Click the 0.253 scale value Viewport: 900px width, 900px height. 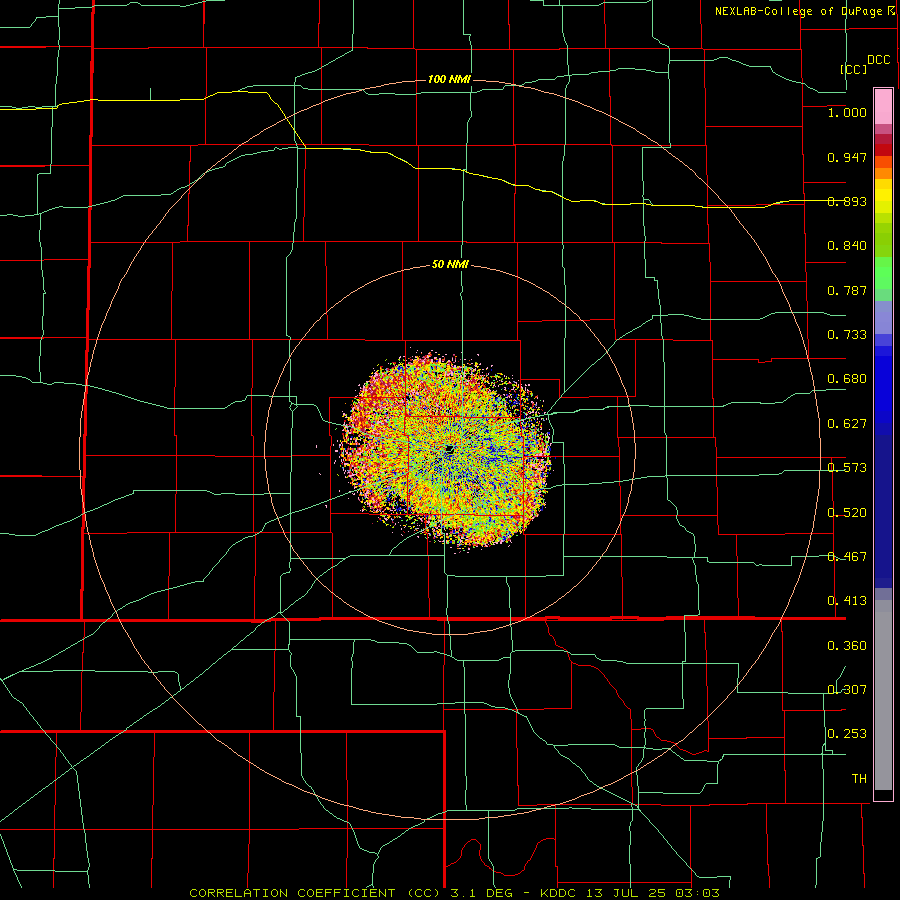847,734
